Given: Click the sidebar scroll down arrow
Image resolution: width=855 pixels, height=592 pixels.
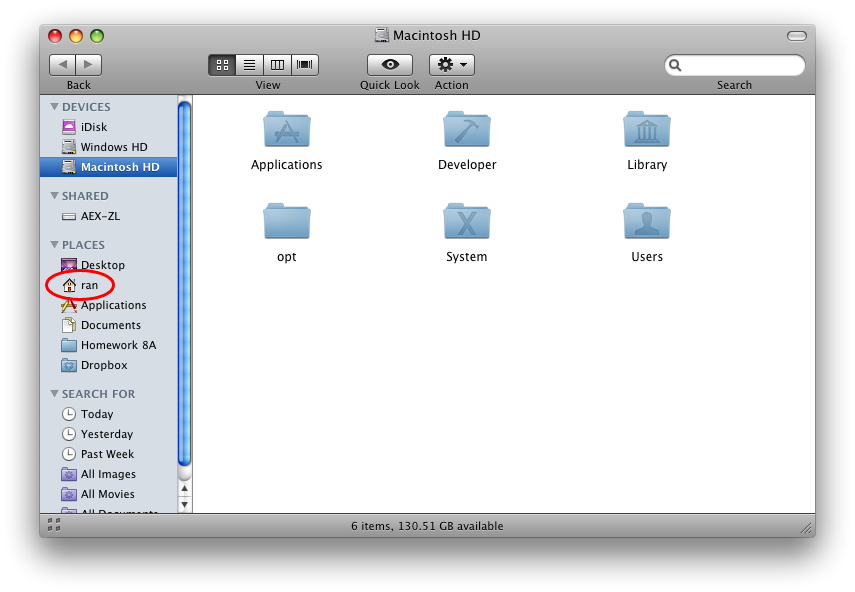Looking at the screenshot, I should click(184, 504).
